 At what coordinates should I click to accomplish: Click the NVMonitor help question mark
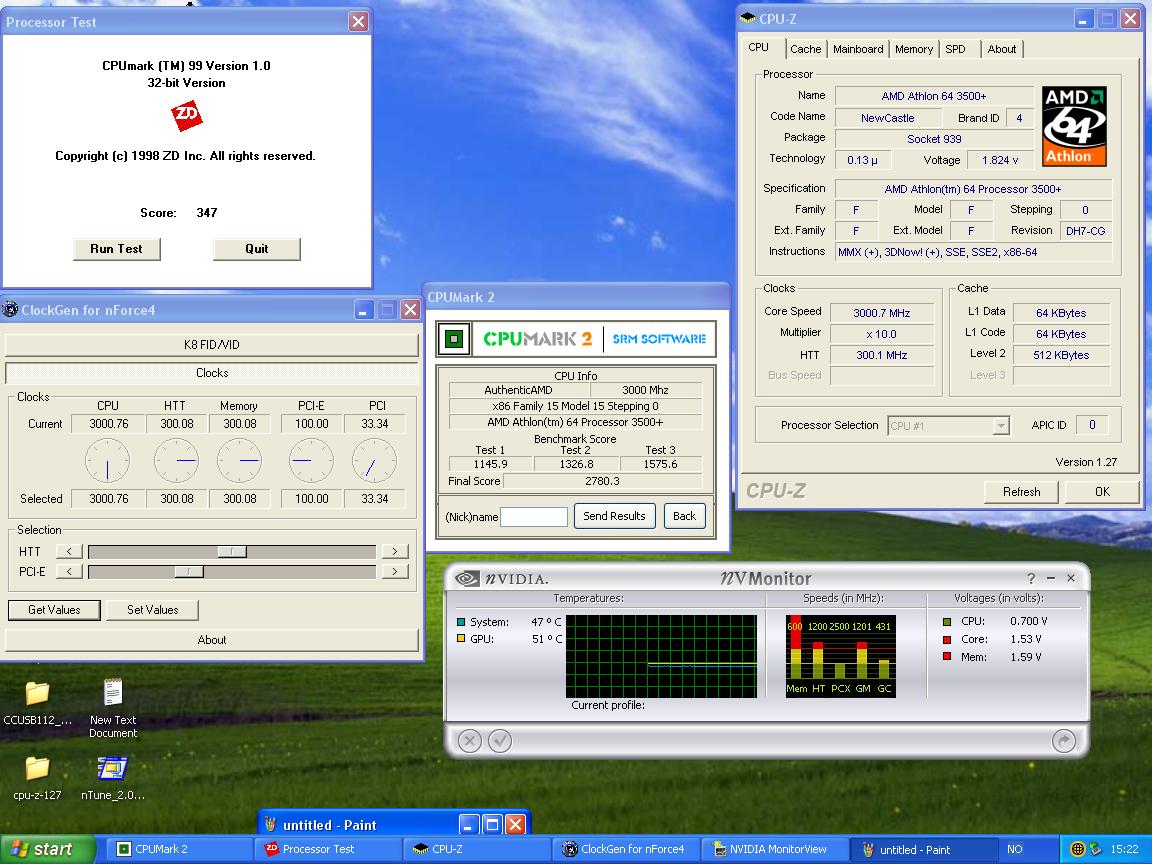(x=1031, y=578)
